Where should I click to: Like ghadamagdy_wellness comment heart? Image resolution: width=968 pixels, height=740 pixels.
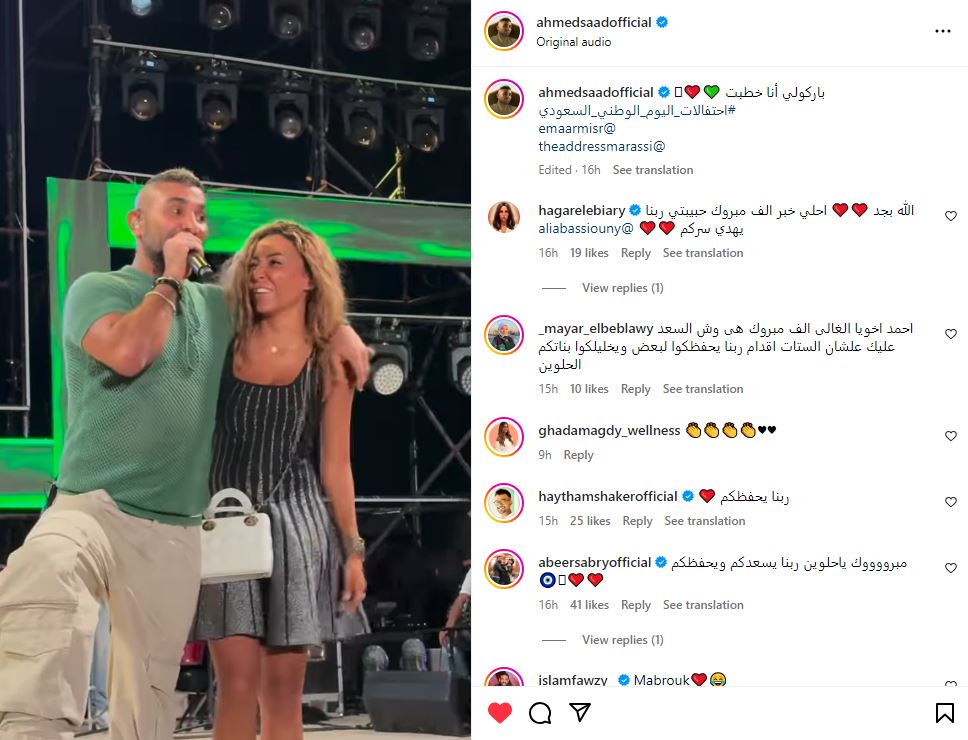(951, 436)
